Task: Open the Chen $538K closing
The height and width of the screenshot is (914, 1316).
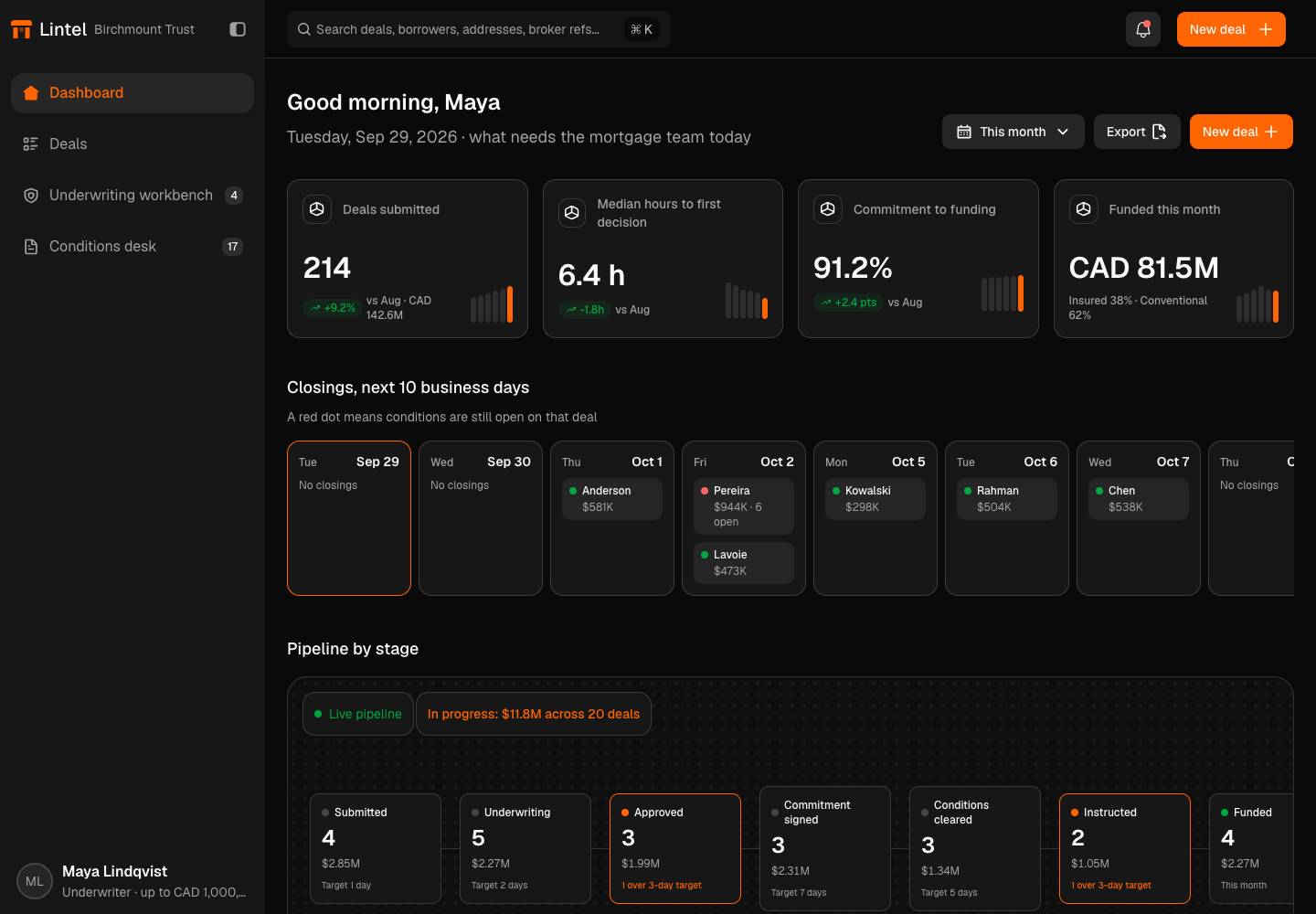Action: 1139,499
